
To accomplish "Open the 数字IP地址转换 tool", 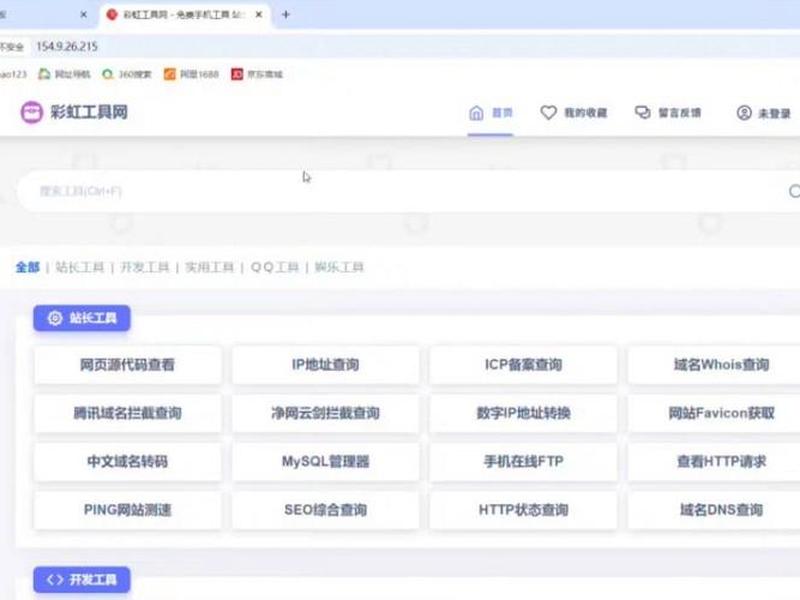I will pyautogui.click(x=523, y=413).
